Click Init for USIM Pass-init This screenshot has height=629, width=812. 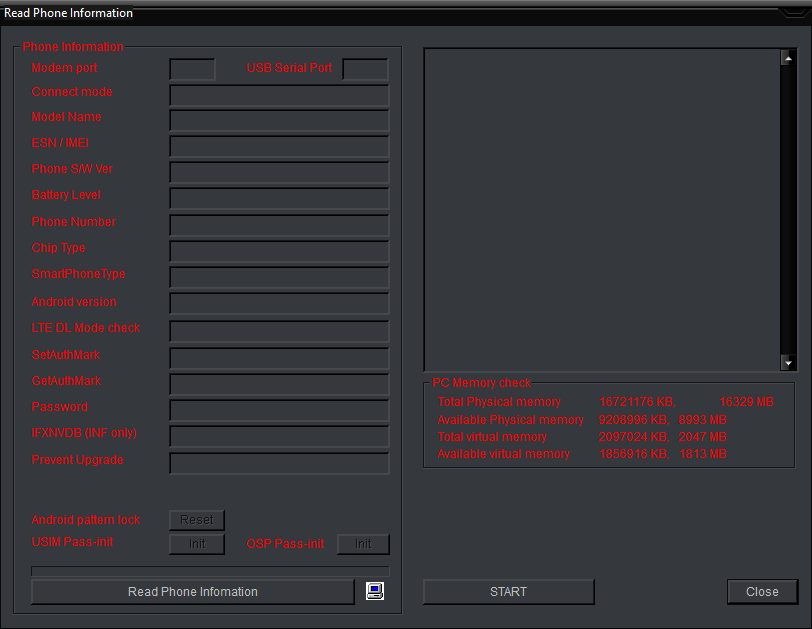(197, 544)
